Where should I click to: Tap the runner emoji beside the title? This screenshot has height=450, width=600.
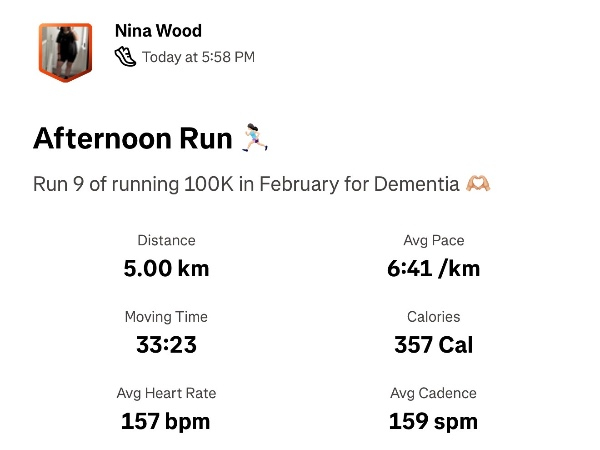[x=255, y=138]
